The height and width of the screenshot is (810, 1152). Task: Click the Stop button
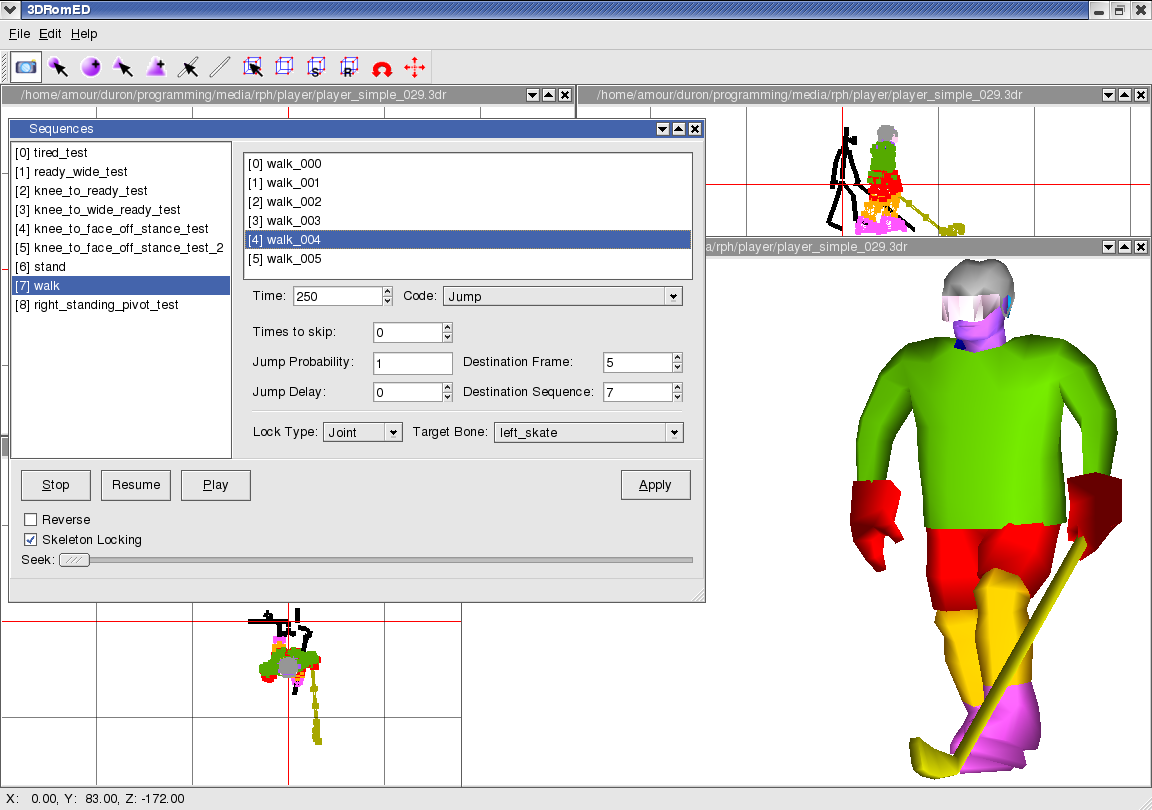coord(56,485)
